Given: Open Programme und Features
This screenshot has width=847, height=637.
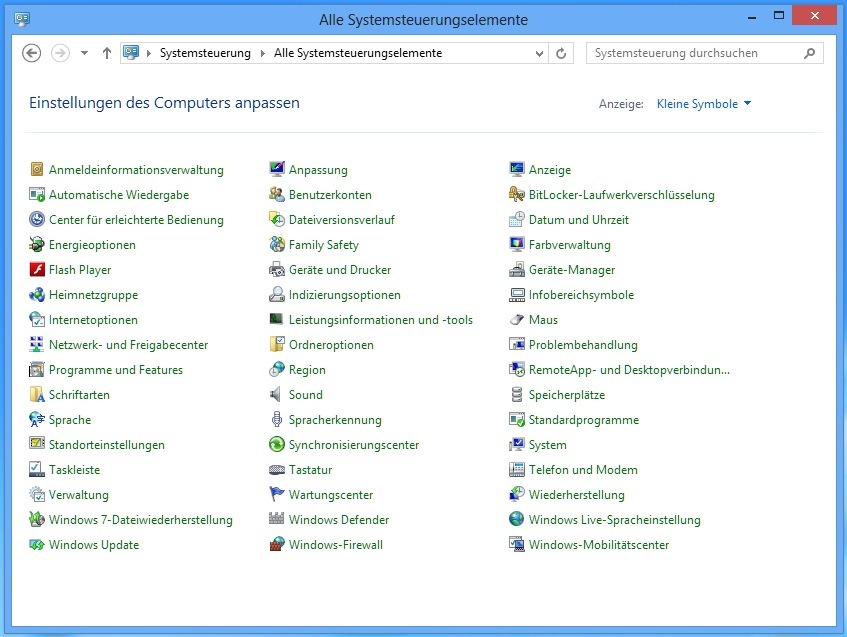Looking at the screenshot, I should click(116, 370).
